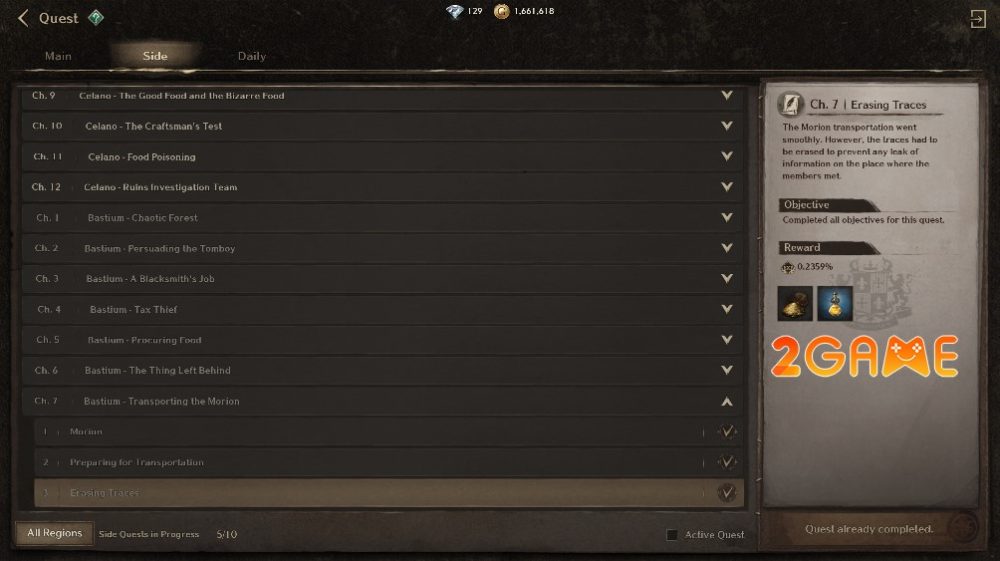Click the Quest already completed button

(869, 528)
